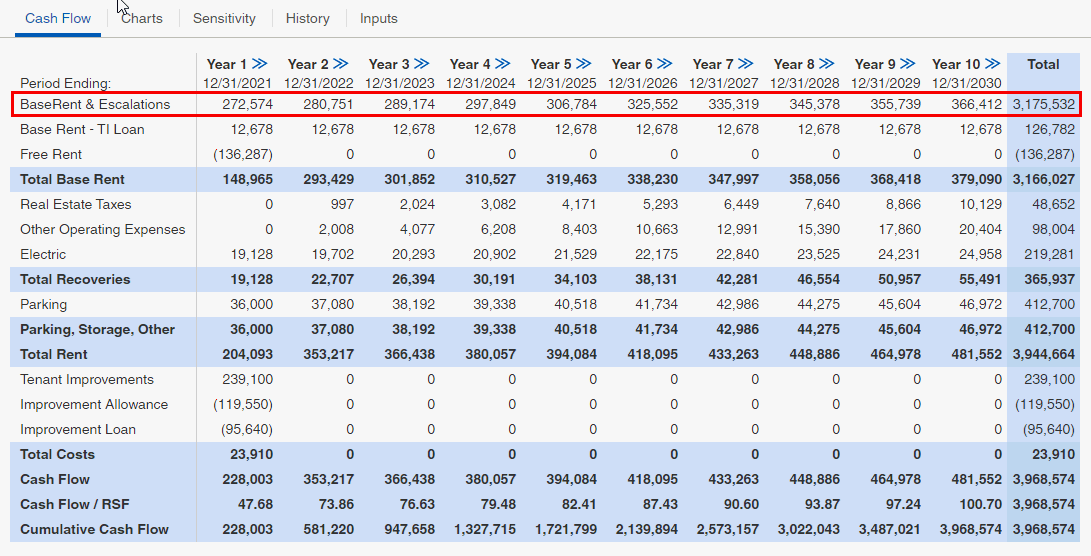This screenshot has height=556, width=1091.
Task: Select the Cash Flow tab
Action: pyautogui.click(x=58, y=18)
